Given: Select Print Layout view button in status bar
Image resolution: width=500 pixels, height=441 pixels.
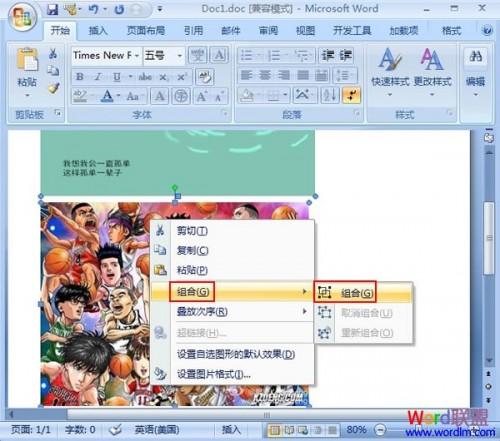Looking at the screenshot, I should coord(274,430).
